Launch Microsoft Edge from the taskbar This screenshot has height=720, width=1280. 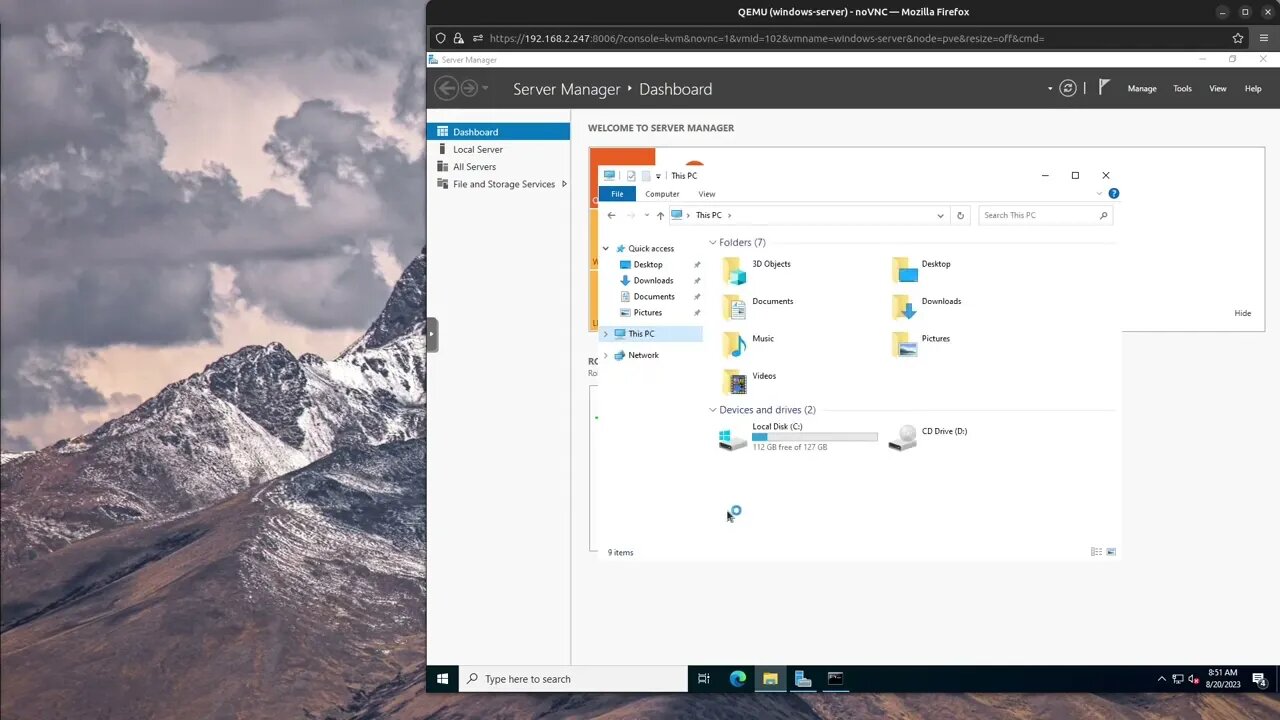pyautogui.click(x=737, y=679)
